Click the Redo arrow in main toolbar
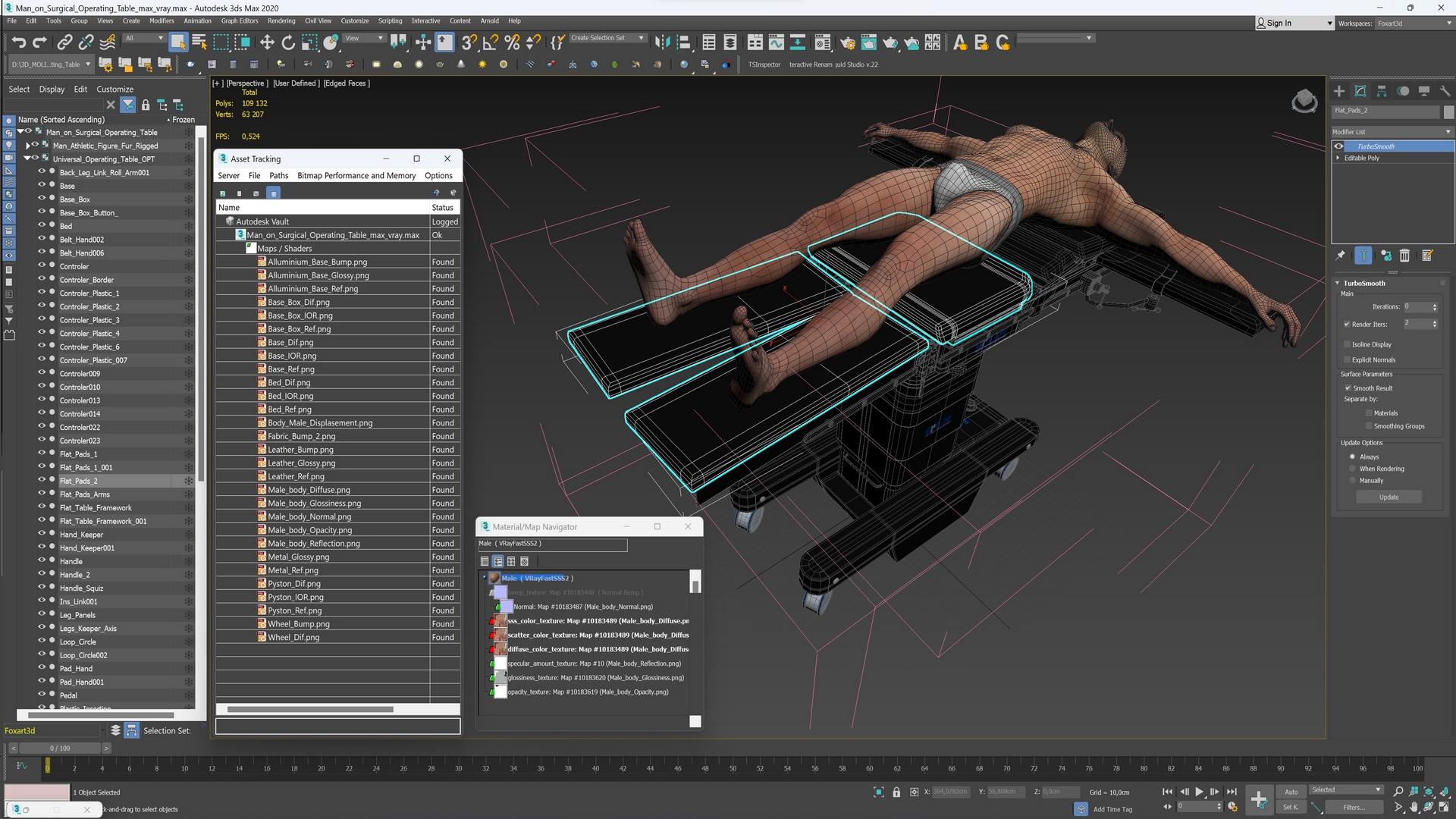 (39, 42)
